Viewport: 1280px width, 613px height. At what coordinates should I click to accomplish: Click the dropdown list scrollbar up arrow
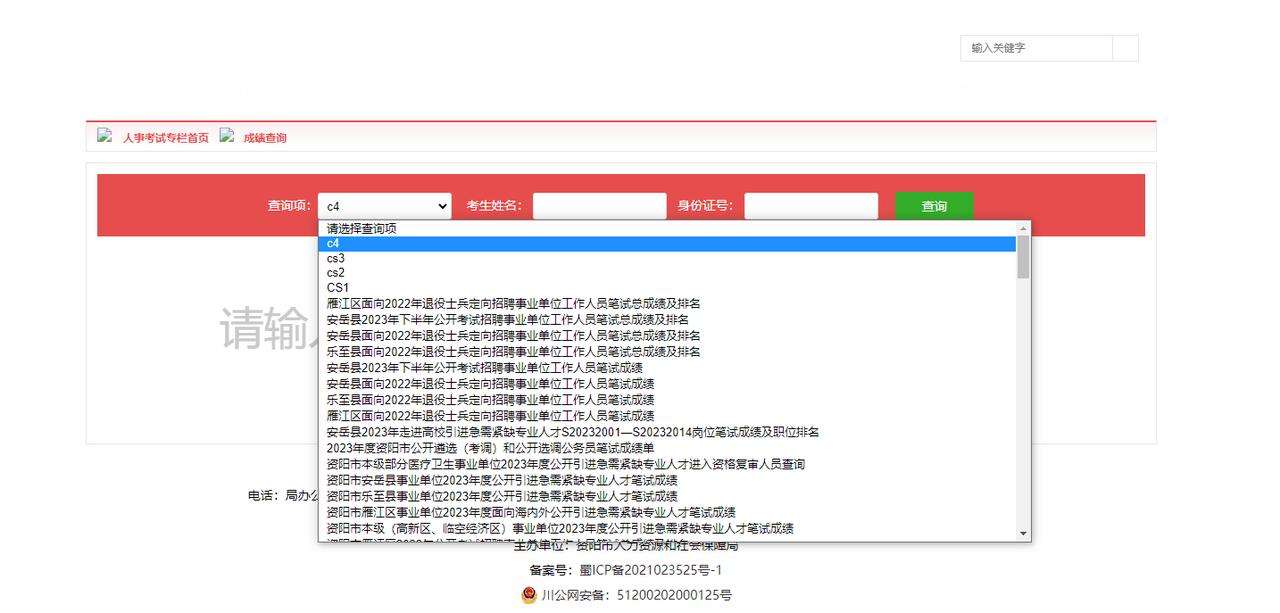click(x=1023, y=229)
